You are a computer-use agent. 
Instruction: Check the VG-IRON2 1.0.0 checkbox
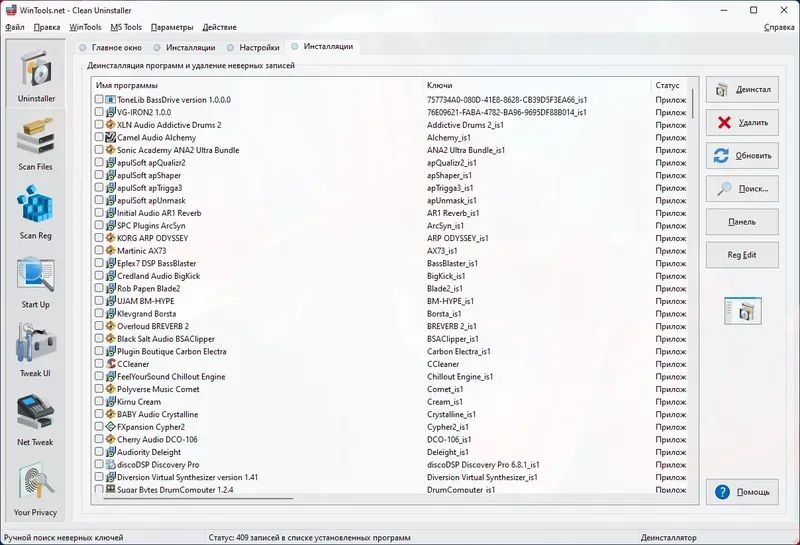99,112
